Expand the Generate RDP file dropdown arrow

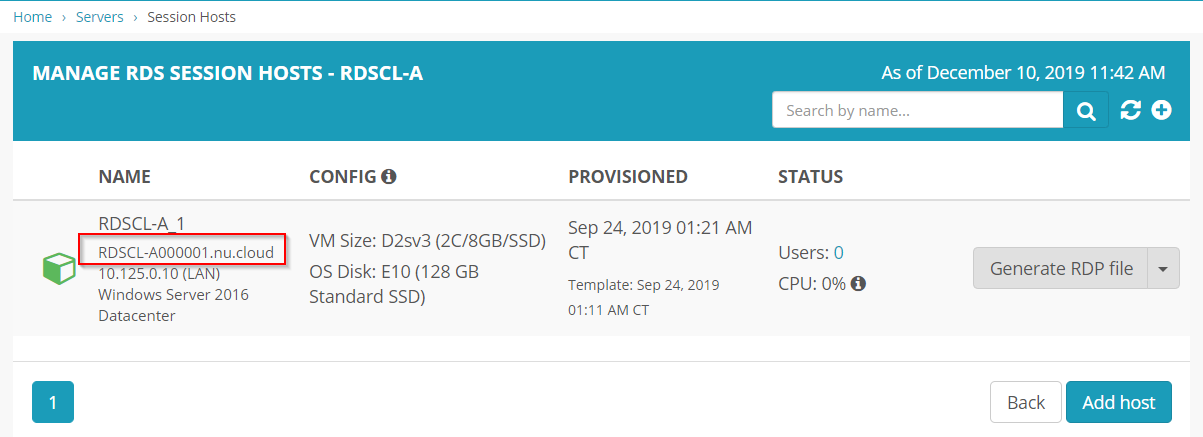1163,268
